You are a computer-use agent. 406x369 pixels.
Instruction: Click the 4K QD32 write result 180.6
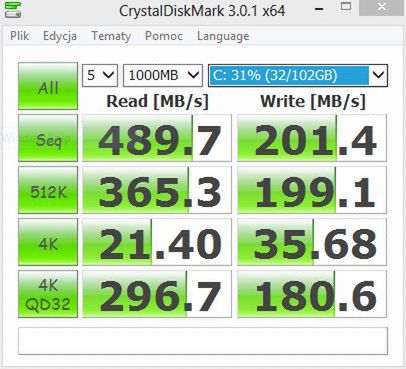click(x=312, y=294)
